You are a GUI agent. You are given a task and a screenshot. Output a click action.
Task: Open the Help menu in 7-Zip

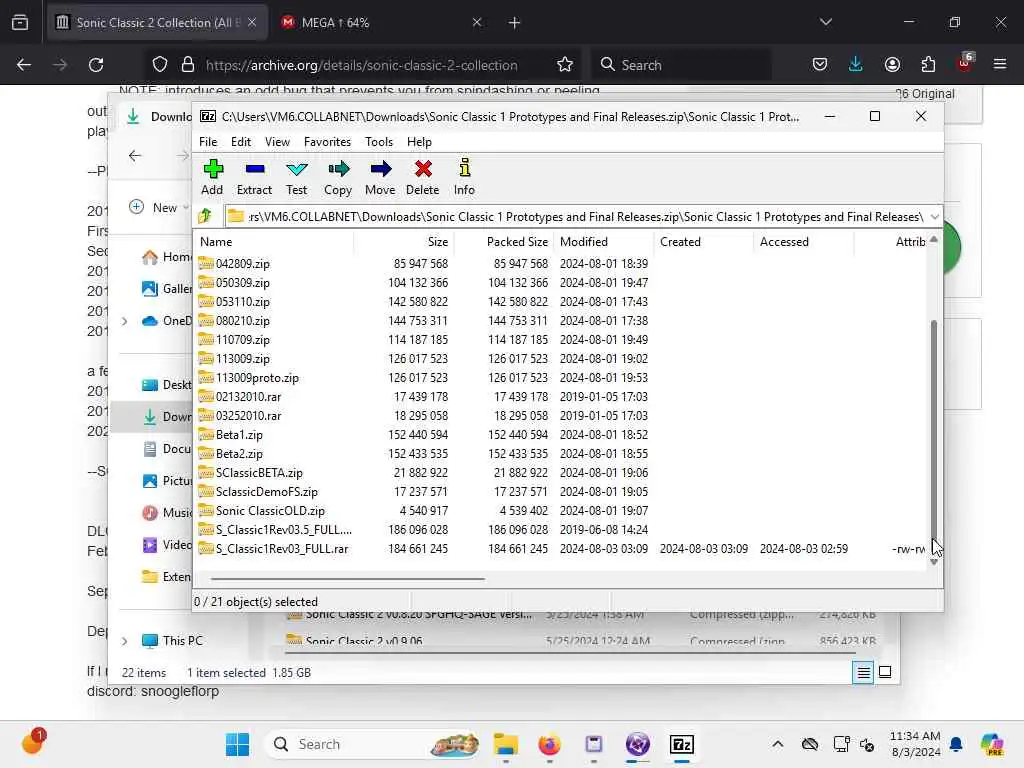point(419,142)
